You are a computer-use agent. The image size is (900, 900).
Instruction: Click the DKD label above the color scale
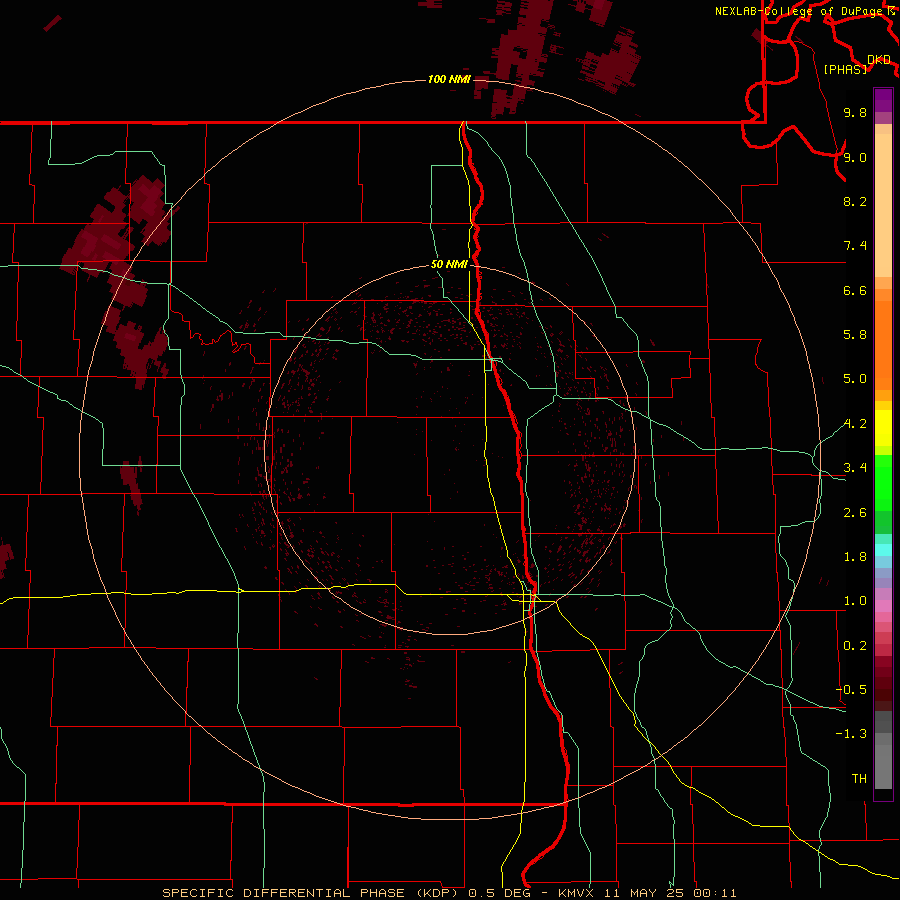(879, 59)
